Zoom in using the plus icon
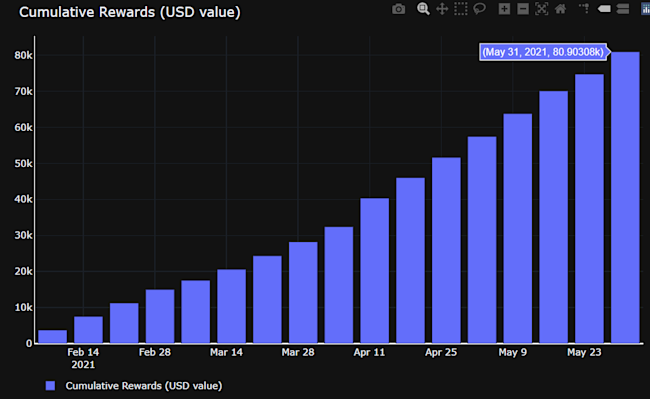Image resolution: width=650 pixels, height=399 pixels. pos(504,9)
